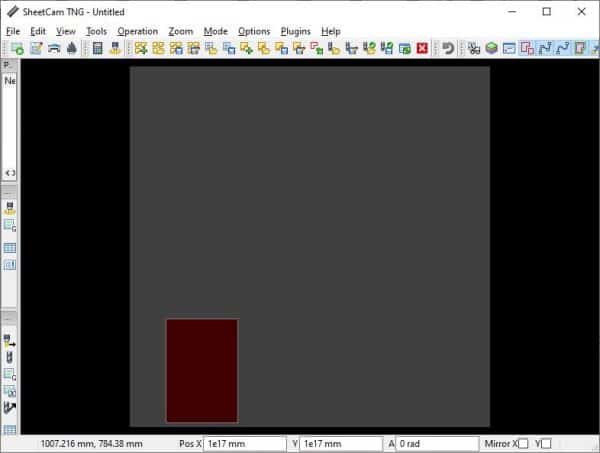Click the undo arrow icon
The height and width of the screenshot is (453, 600).
pyautogui.click(x=448, y=48)
